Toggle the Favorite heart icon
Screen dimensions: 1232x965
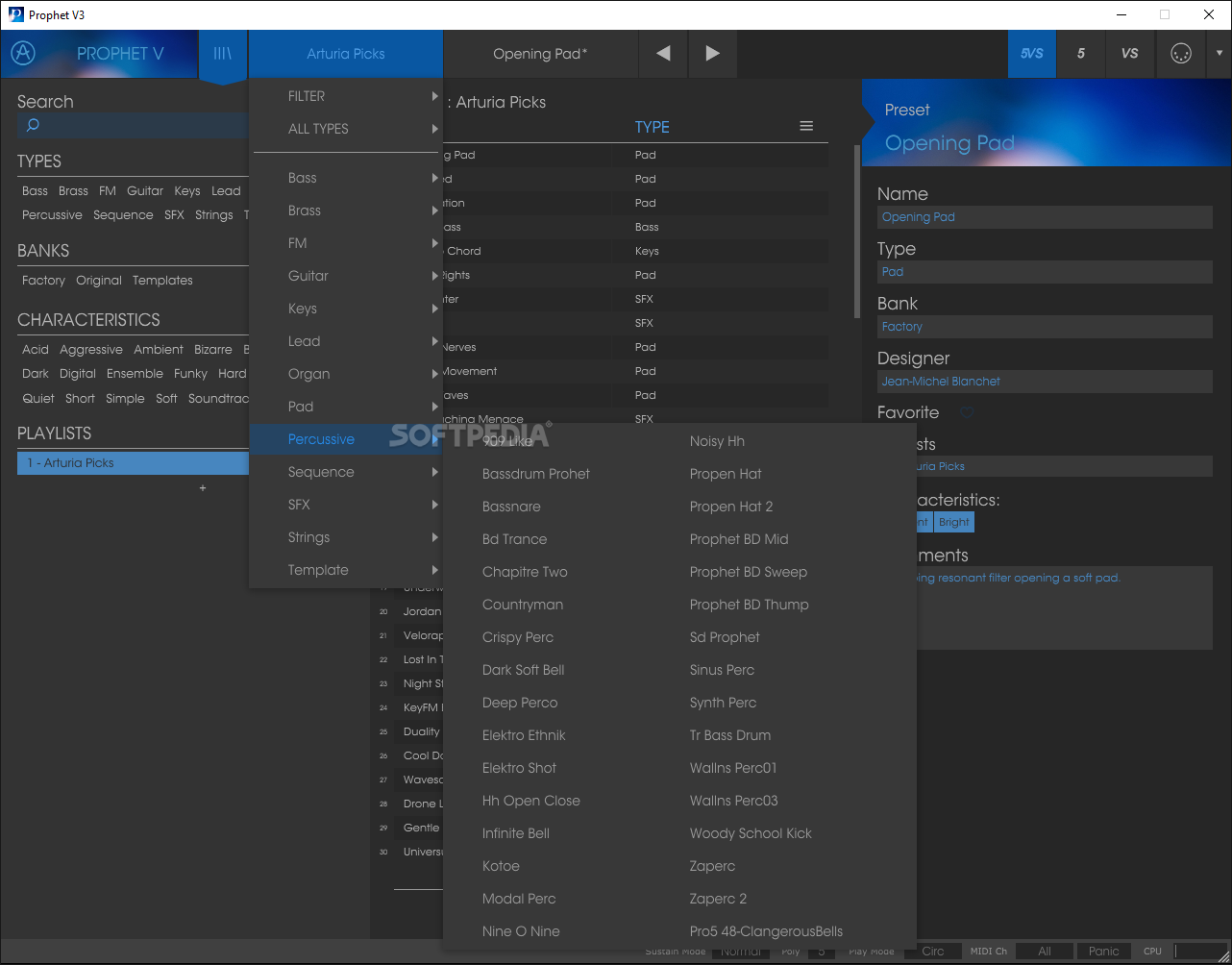click(x=967, y=412)
